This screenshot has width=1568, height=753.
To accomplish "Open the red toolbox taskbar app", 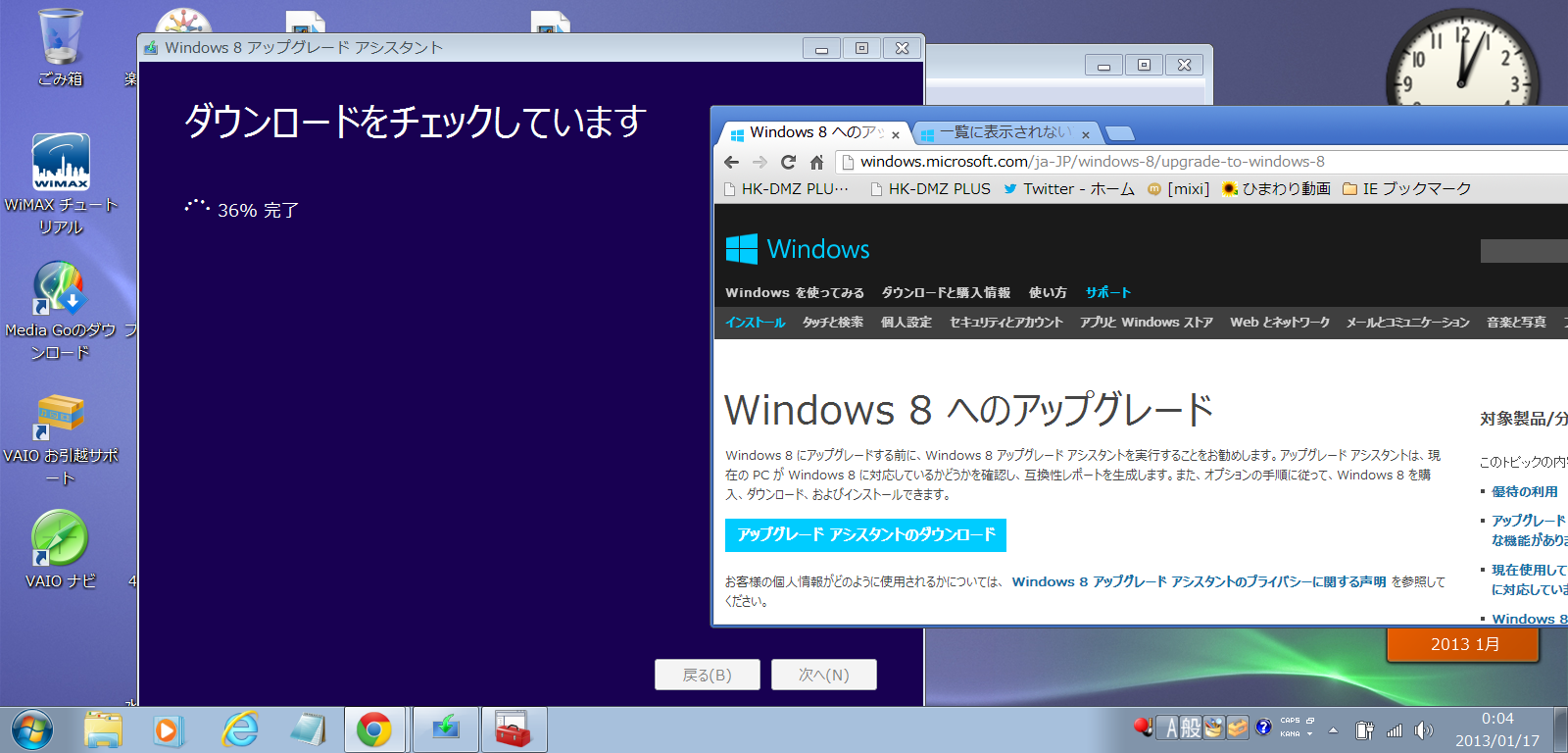I will tap(514, 730).
